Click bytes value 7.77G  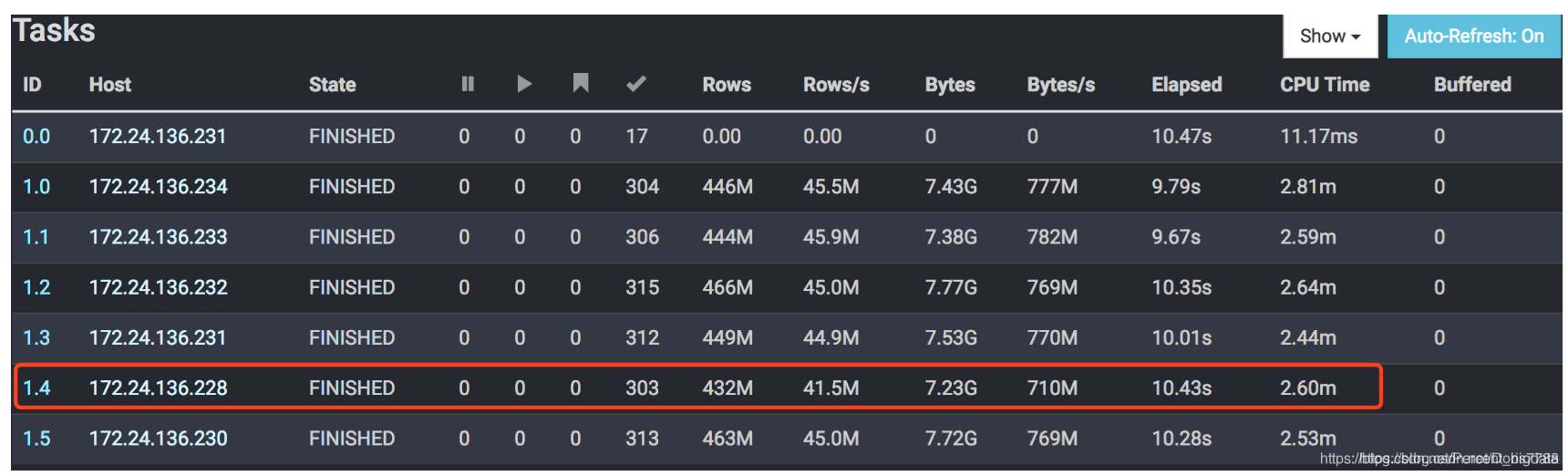coord(951,288)
